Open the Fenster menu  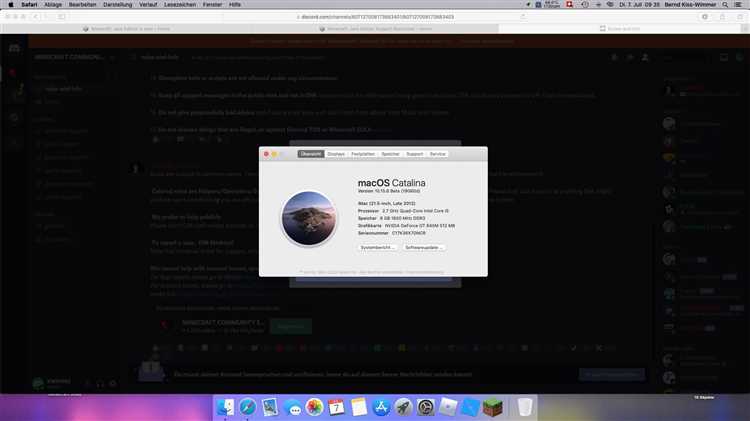(x=212, y=4)
